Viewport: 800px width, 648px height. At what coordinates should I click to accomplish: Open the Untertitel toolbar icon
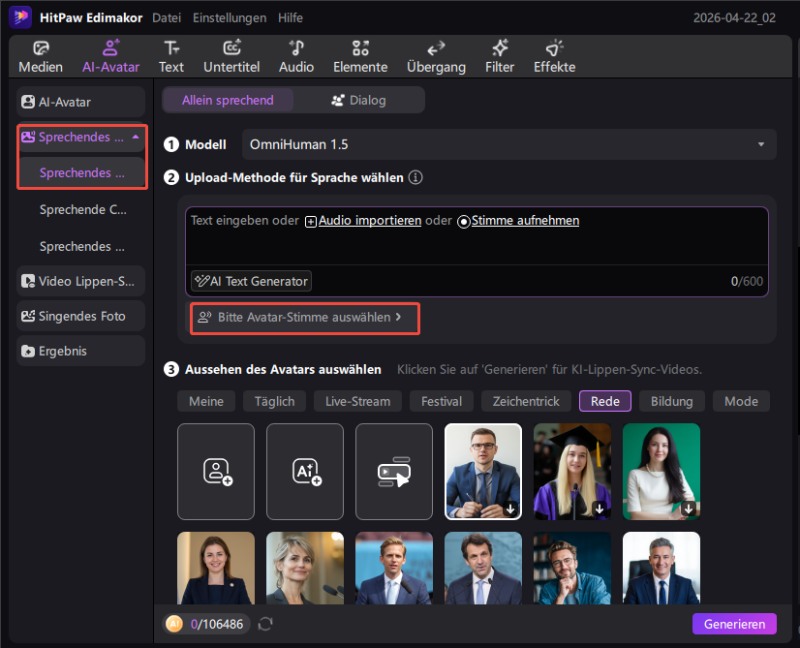(234, 56)
